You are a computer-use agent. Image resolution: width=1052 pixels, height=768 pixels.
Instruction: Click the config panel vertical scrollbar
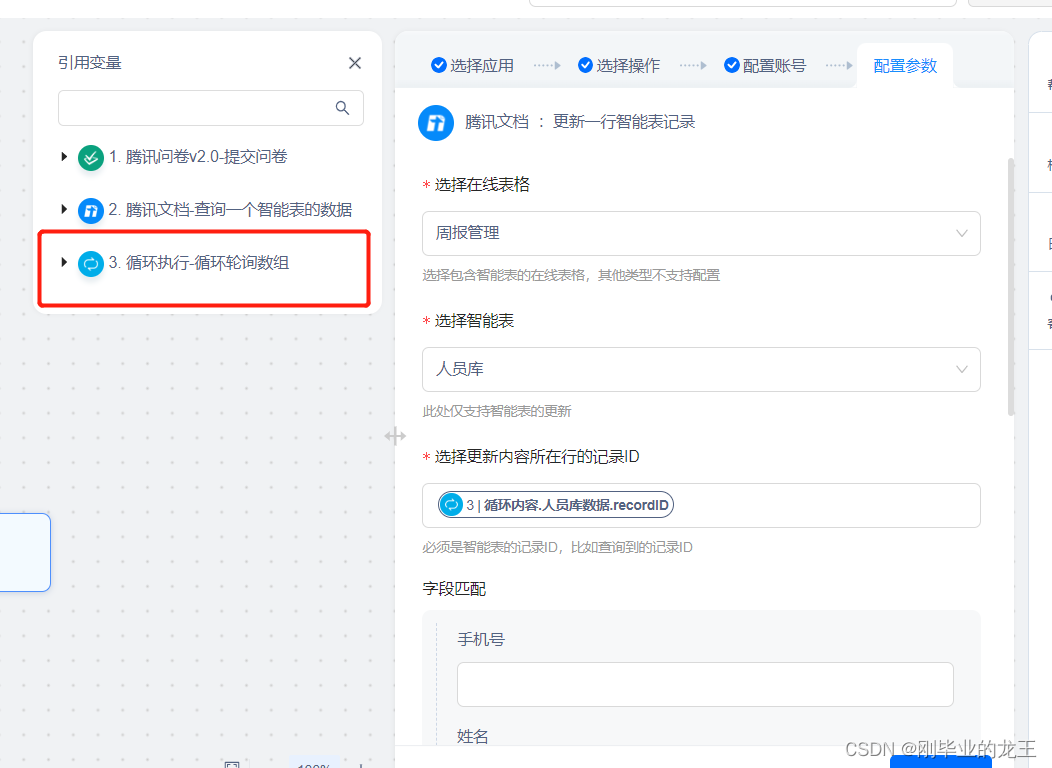[1010, 287]
